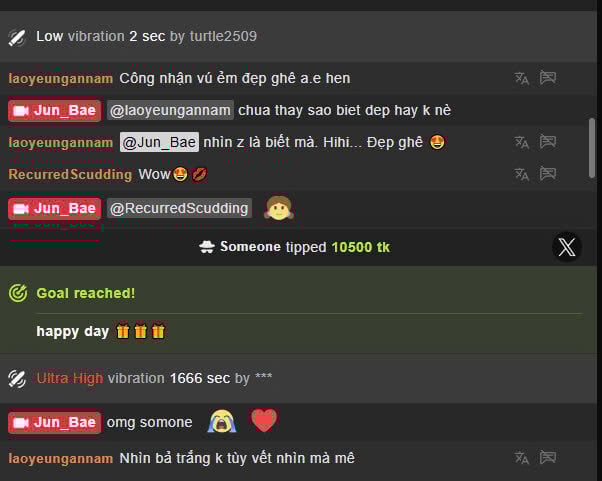Open the @Jun_Bae mention tag
Viewport: 602px width, 481px height.
point(159,142)
